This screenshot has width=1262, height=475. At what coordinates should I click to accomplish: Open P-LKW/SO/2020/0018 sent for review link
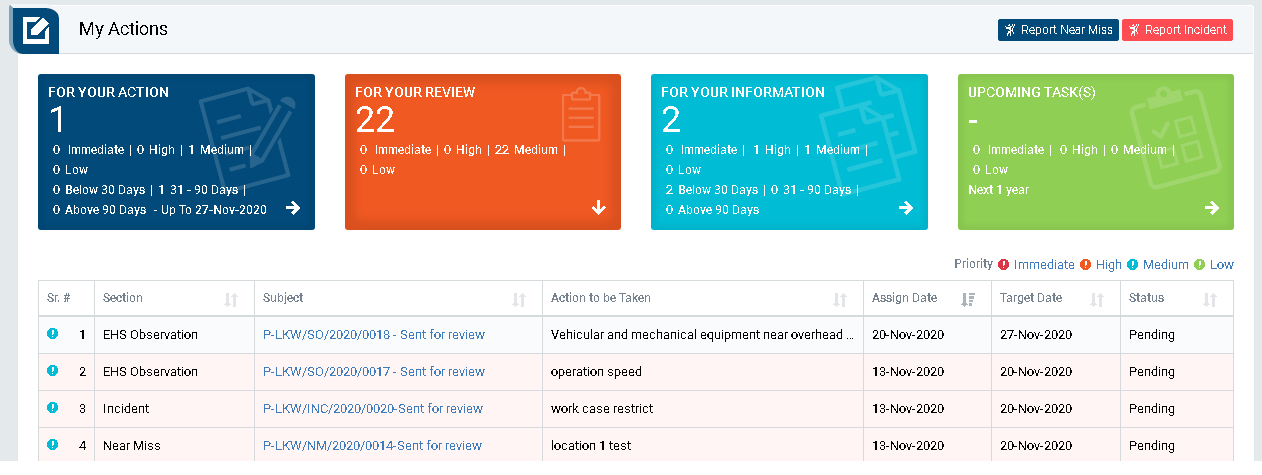pyautogui.click(x=373, y=335)
